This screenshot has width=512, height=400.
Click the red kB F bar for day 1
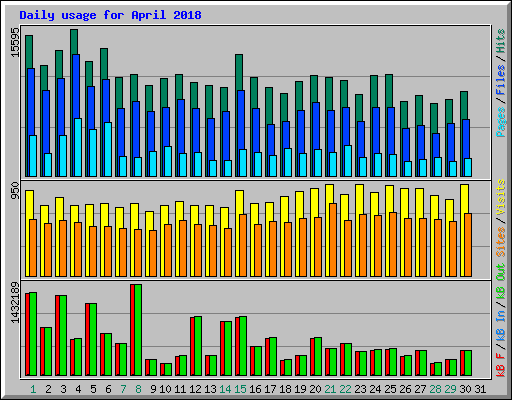point(27,334)
